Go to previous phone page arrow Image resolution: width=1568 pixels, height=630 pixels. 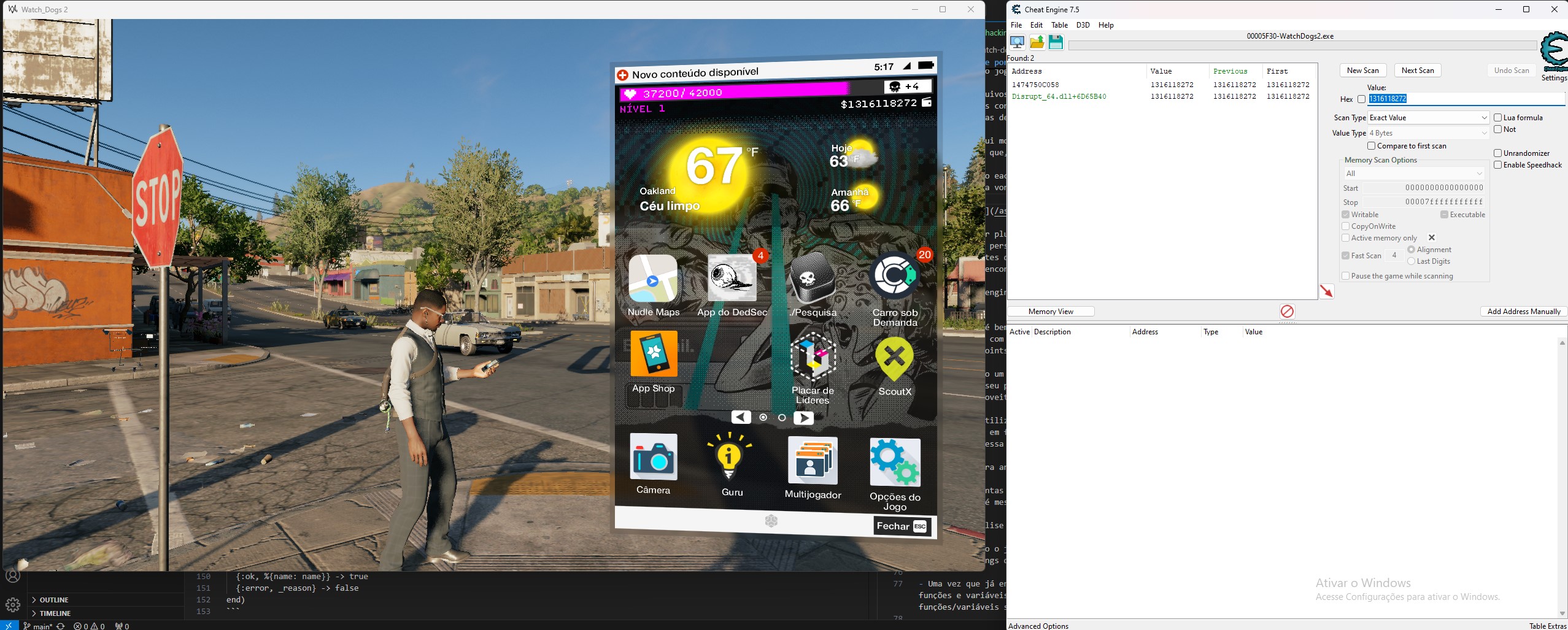tap(741, 417)
